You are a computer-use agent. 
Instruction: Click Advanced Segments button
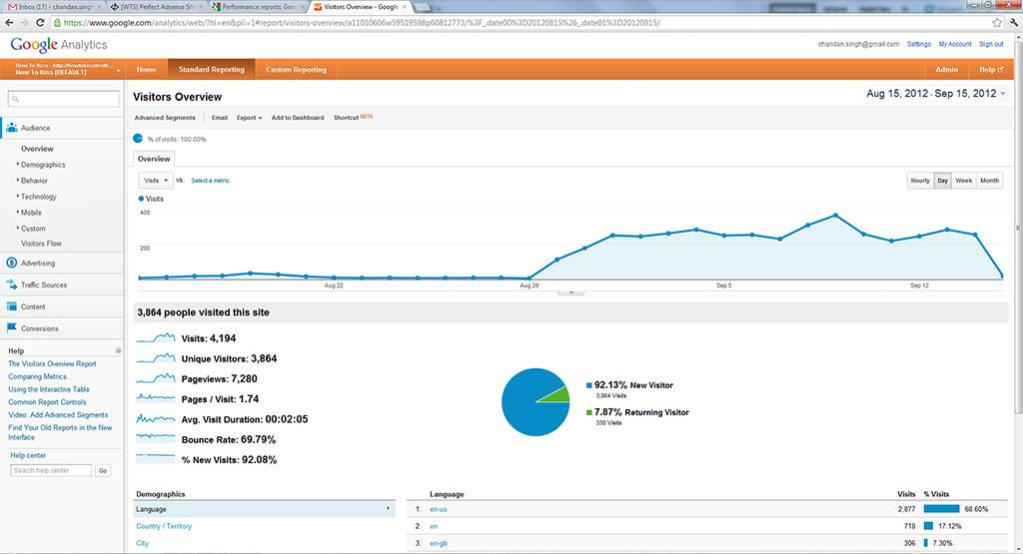click(165, 117)
